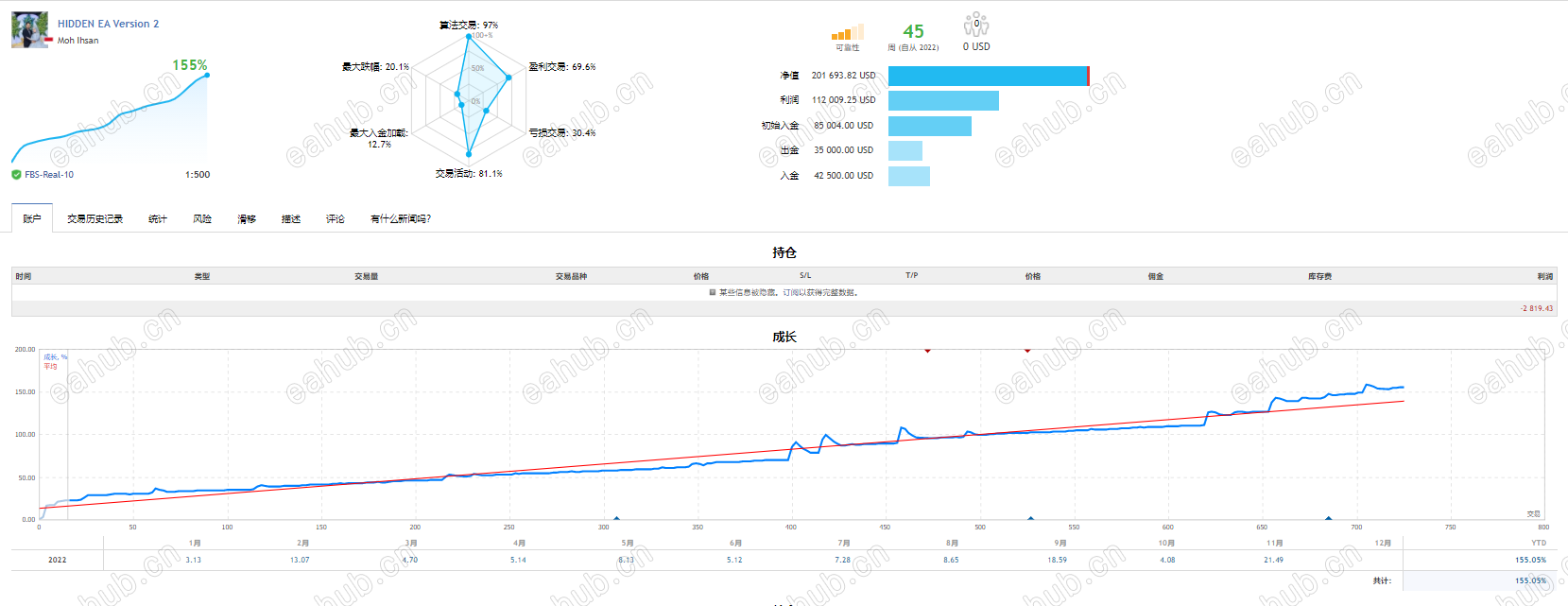Click the subscribers people icon above 0 USD

(x=976, y=25)
